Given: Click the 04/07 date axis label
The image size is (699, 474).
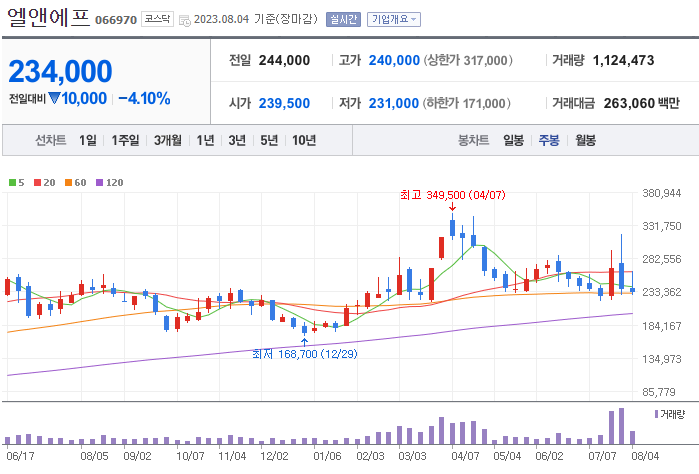Looking at the screenshot, I should coord(465,456).
